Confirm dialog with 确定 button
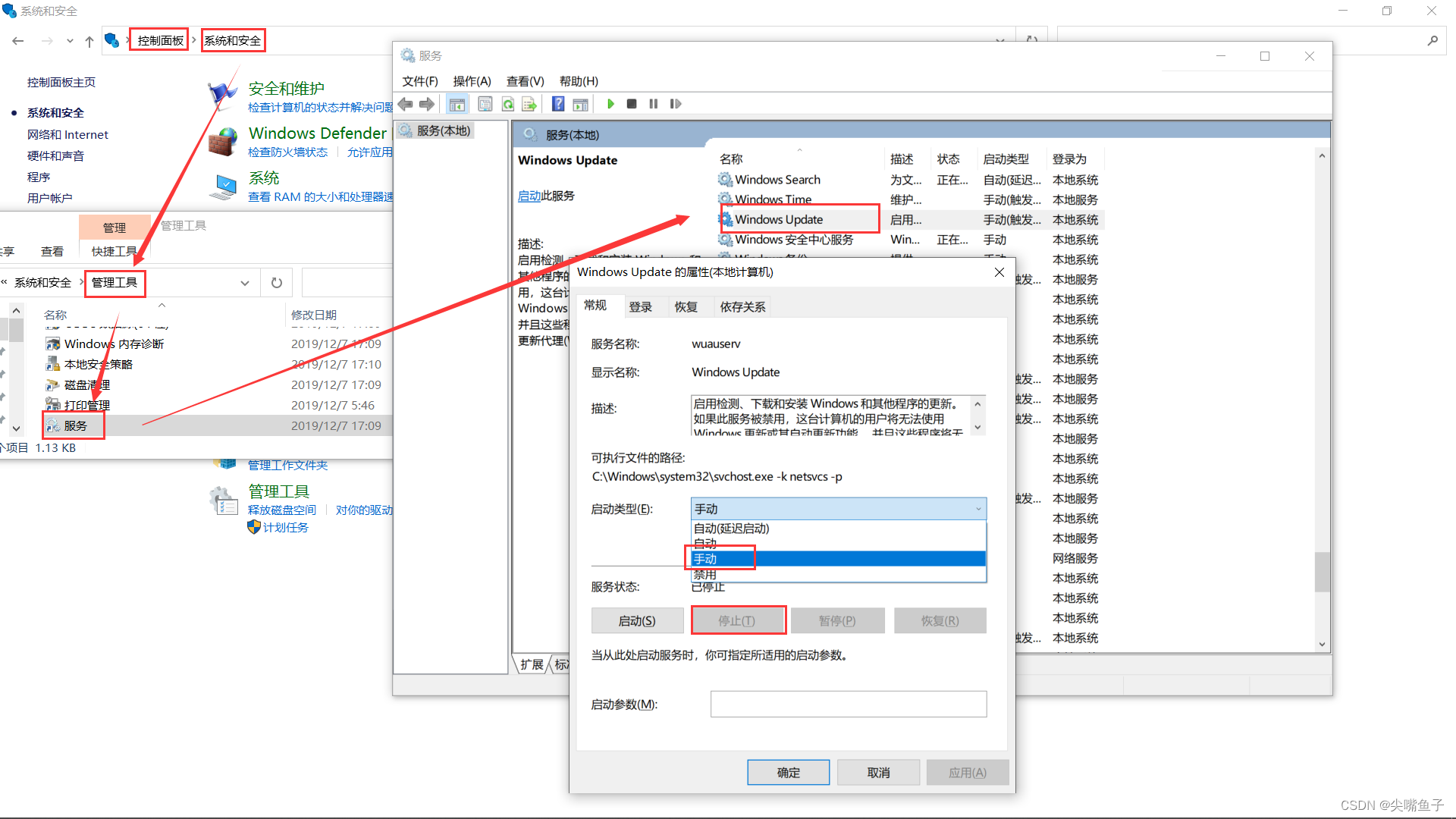 click(788, 772)
